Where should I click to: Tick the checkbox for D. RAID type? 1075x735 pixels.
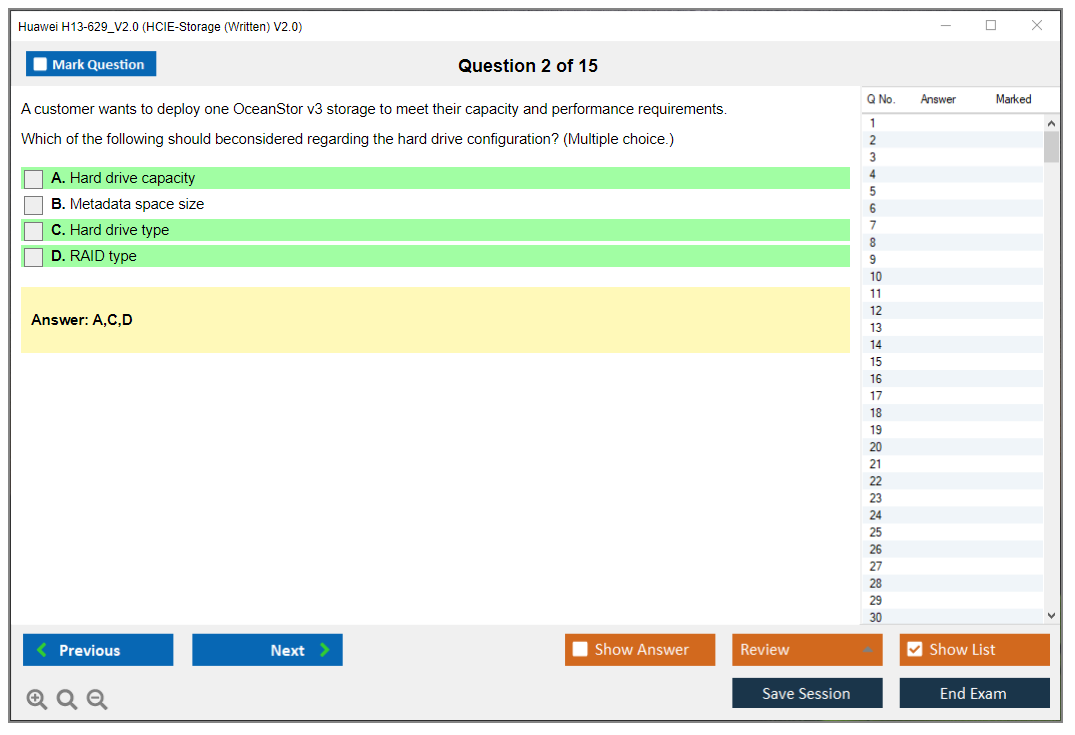34,257
